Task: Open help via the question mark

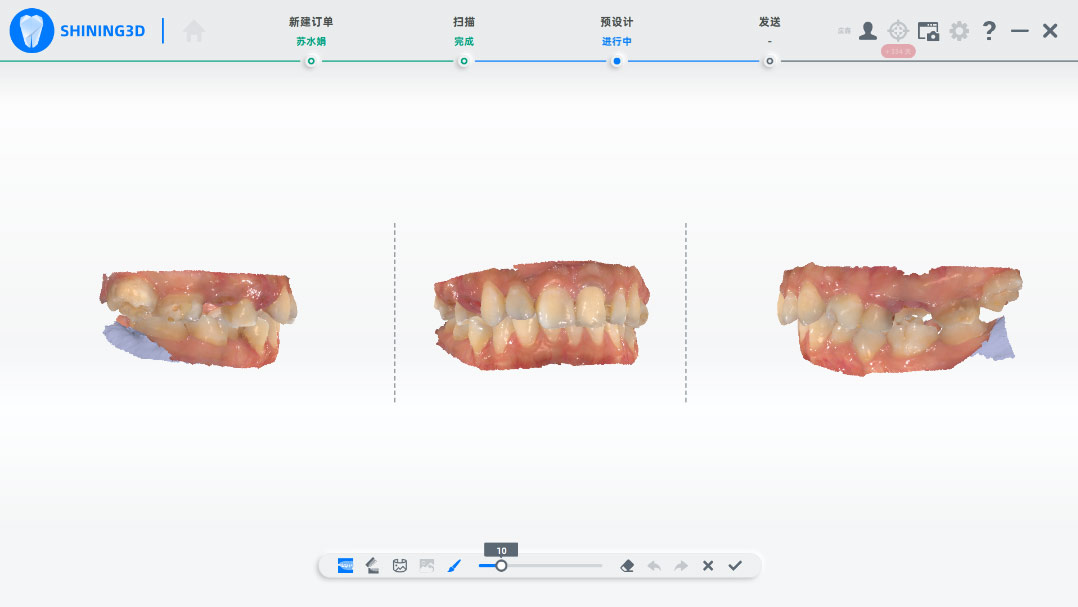Action: pyautogui.click(x=989, y=31)
